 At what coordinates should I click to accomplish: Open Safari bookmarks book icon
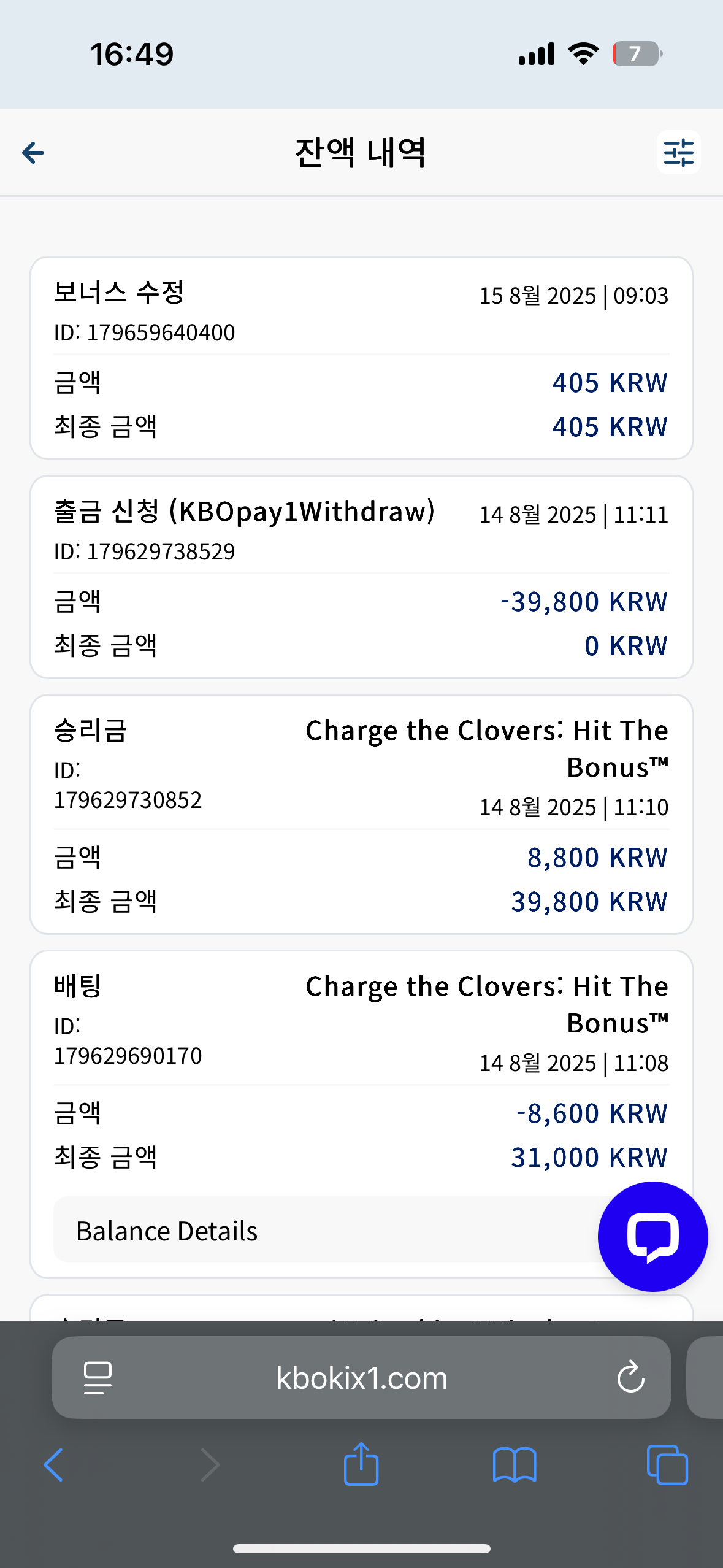click(x=515, y=1465)
